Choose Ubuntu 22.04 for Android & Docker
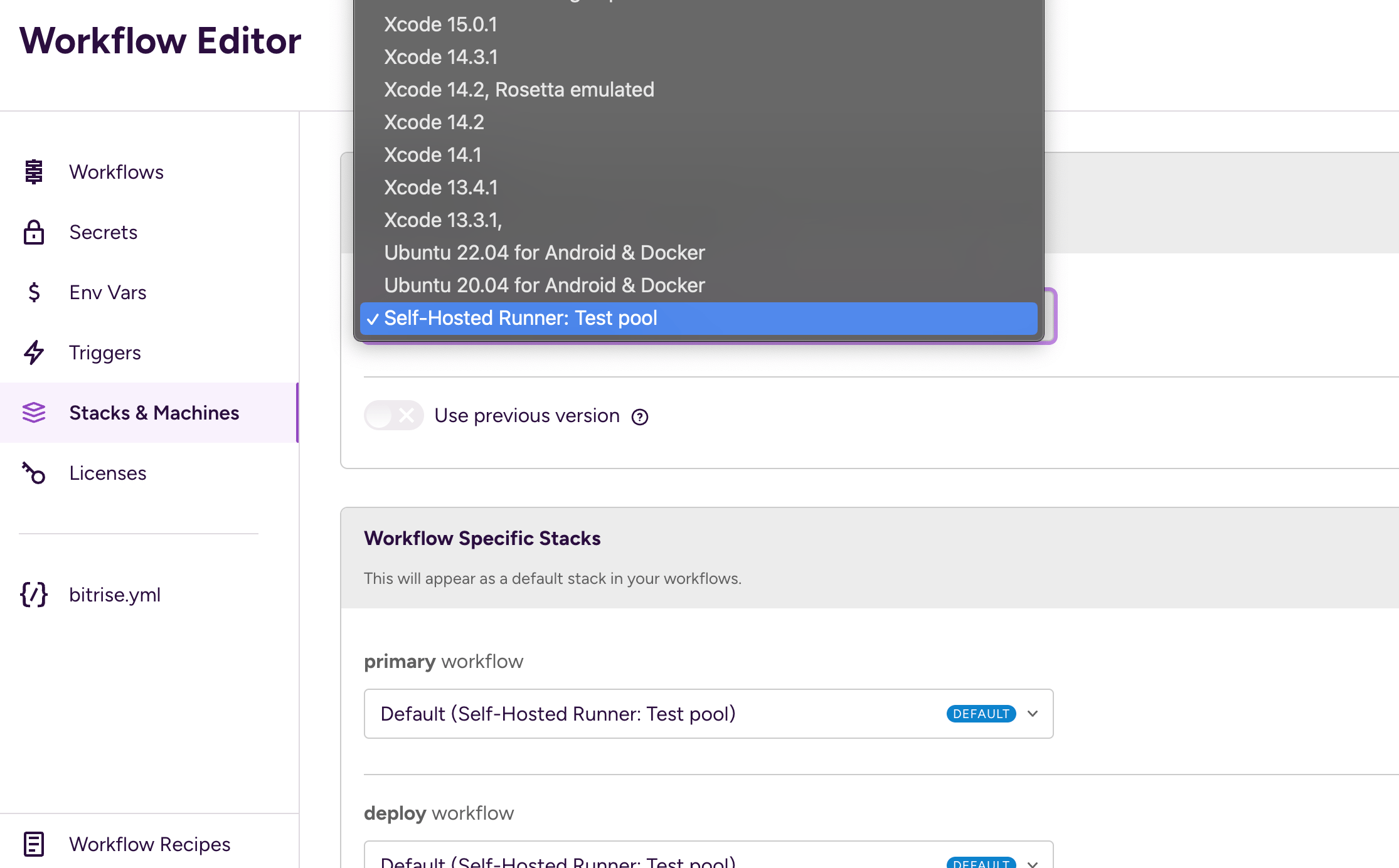This screenshot has width=1399, height=868. pyautogui.click(x=544, y=252)
